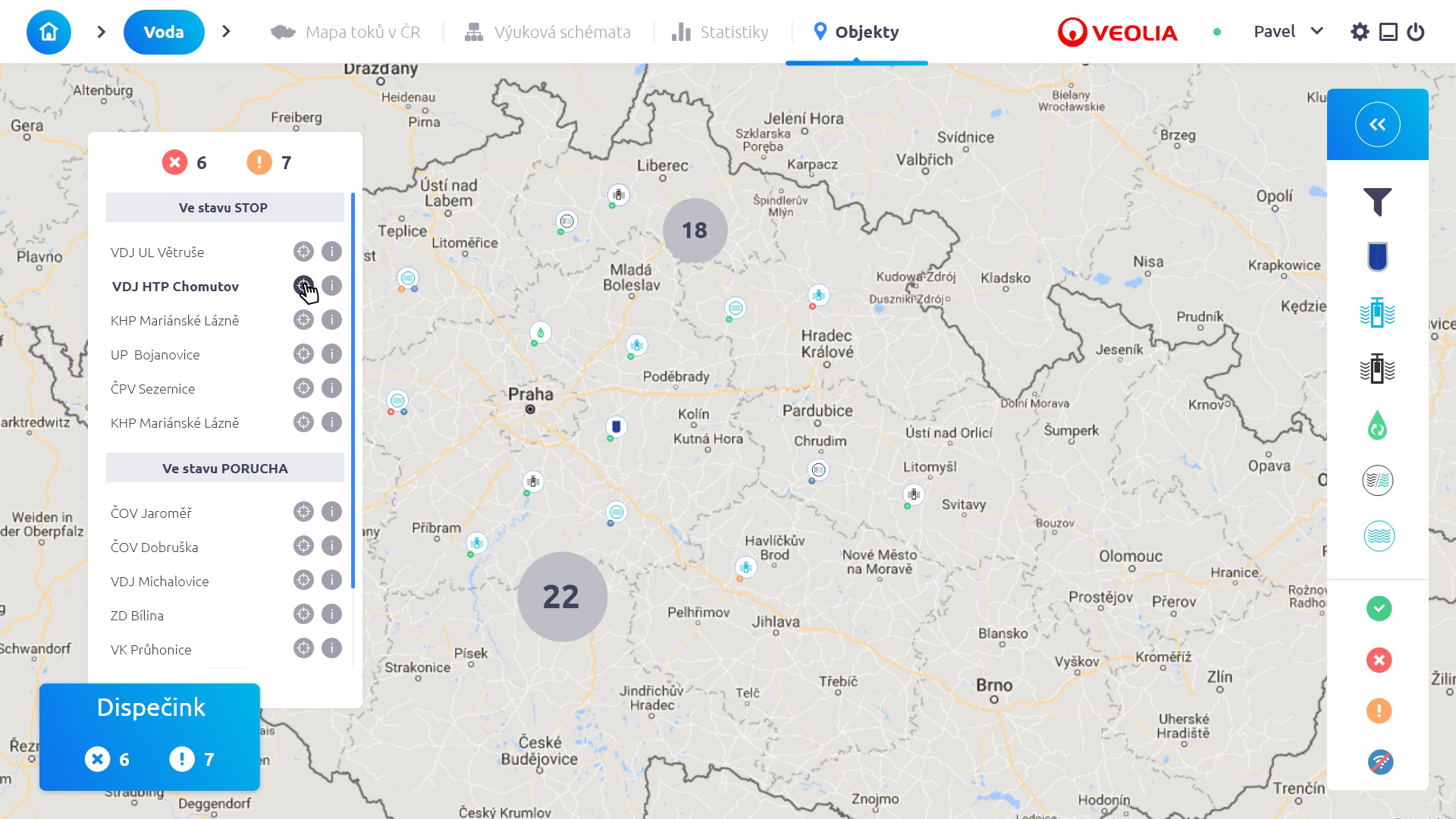
Task: Locate ZD Bílina on map
Action: pyautogui.click(x=303, y=614)
